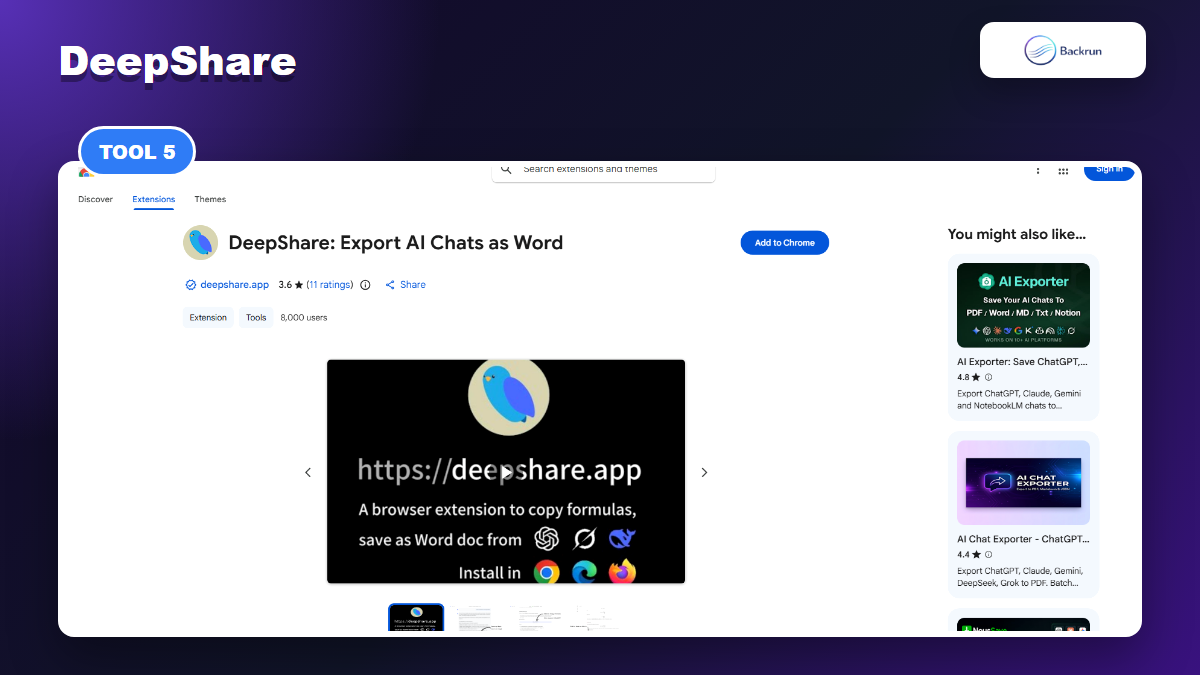Click the 'You might also like...' heading

(1017, 235)
